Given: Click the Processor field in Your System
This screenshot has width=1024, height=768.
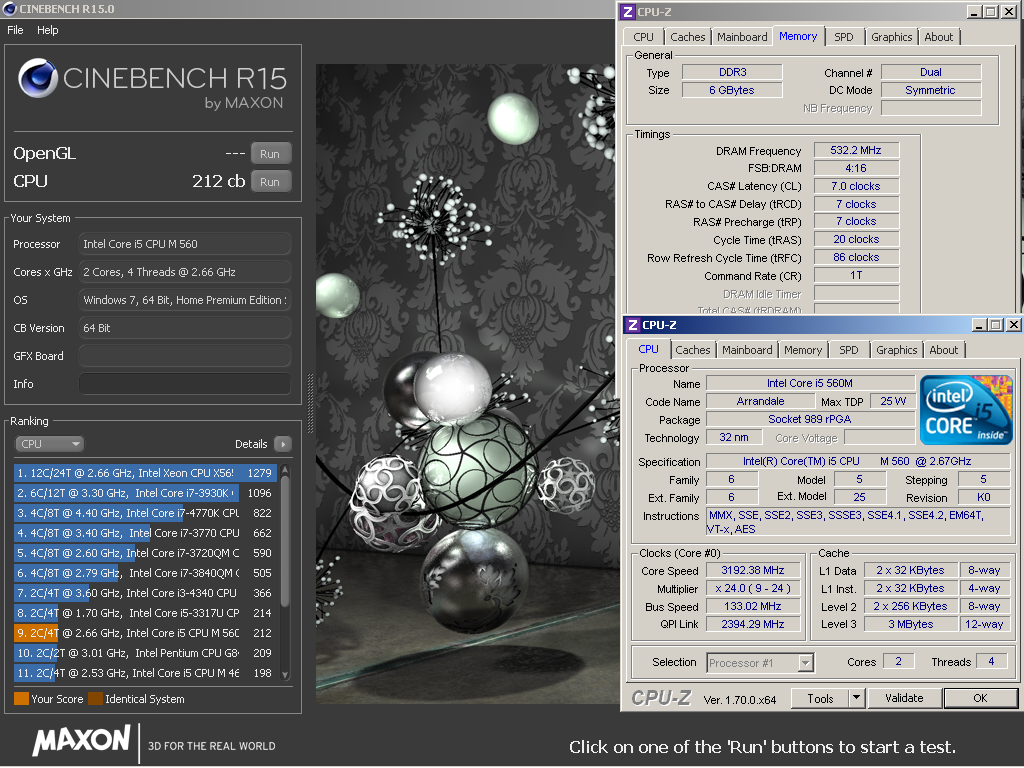Looking at the screenshot, I should [x=185, y=244].
